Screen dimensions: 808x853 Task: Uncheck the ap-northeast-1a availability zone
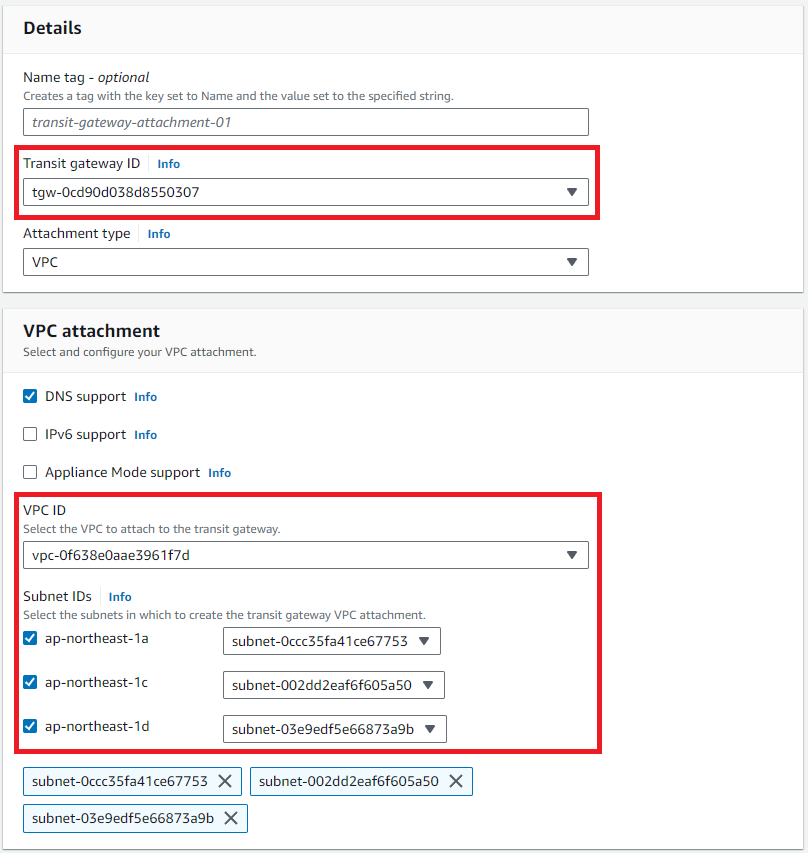30,638
